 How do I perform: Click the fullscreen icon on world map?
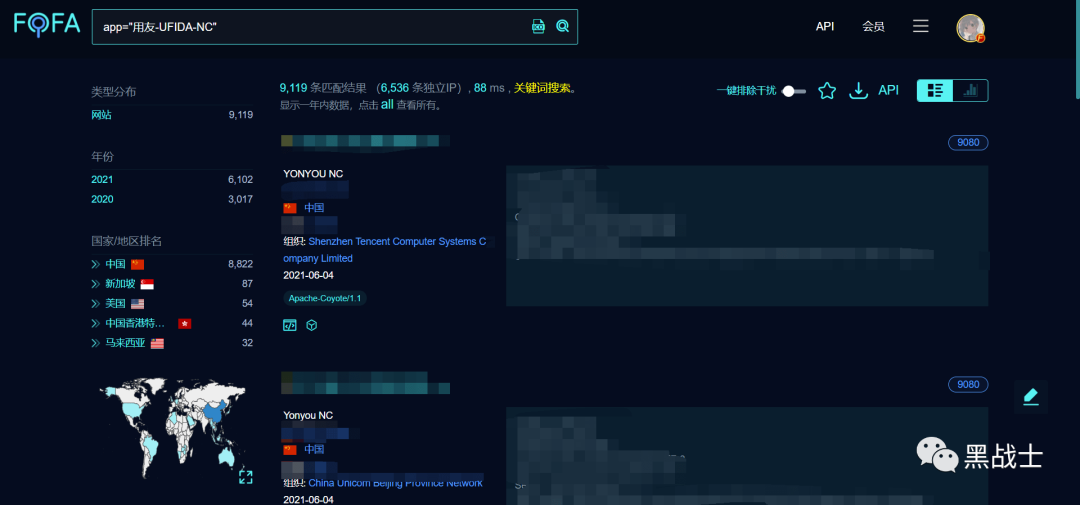(x=246, y=477)
